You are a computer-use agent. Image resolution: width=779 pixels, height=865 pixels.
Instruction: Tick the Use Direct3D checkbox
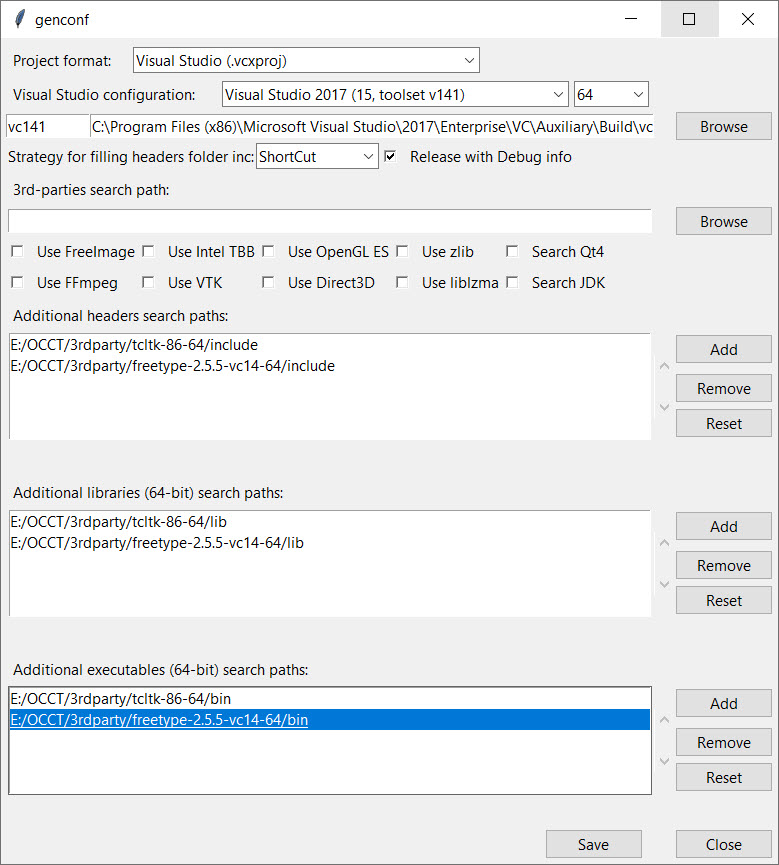(x=268, y=283)
